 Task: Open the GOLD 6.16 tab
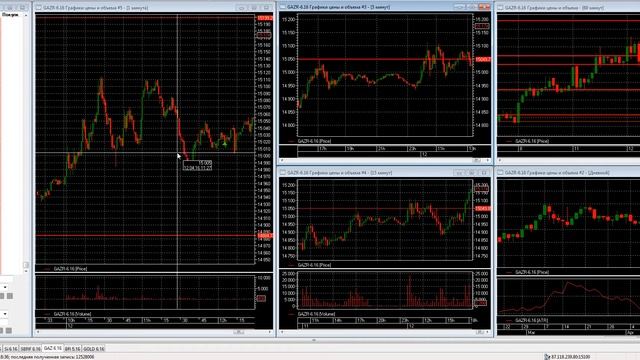click(x=94, y=349)
